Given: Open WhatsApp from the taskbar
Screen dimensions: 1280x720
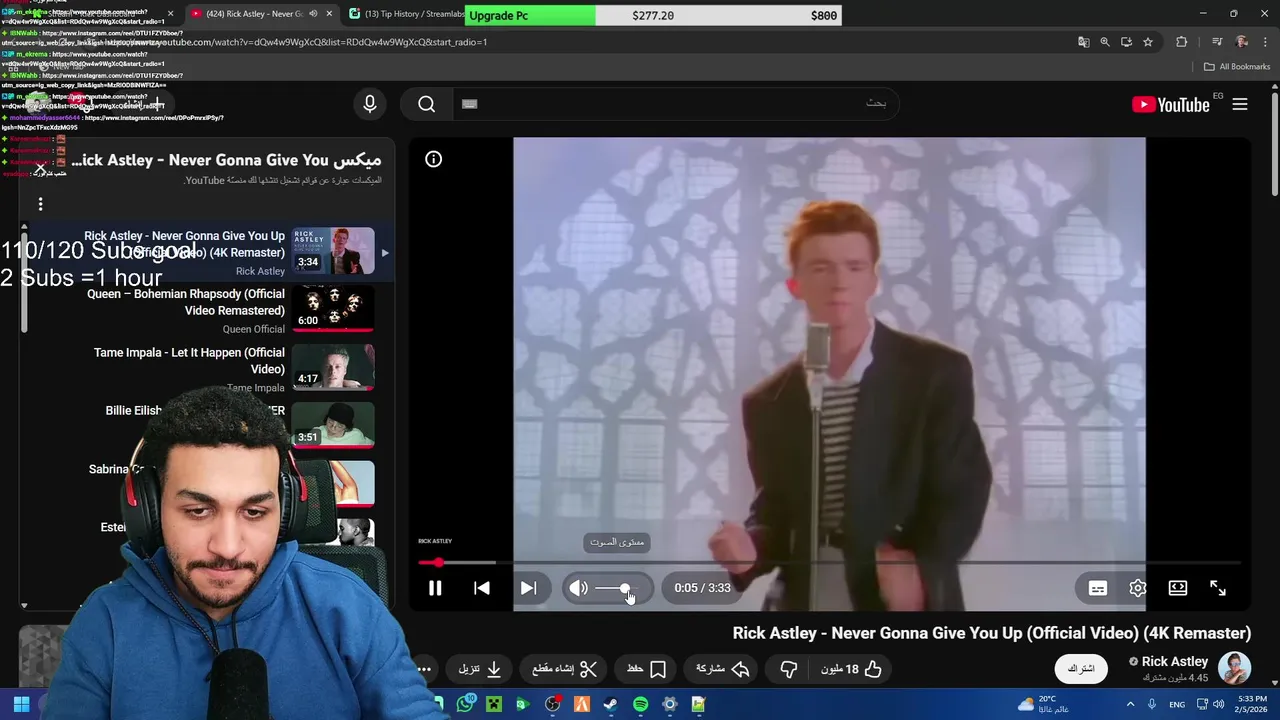Looking at the screenshot, I should [465, 704].
